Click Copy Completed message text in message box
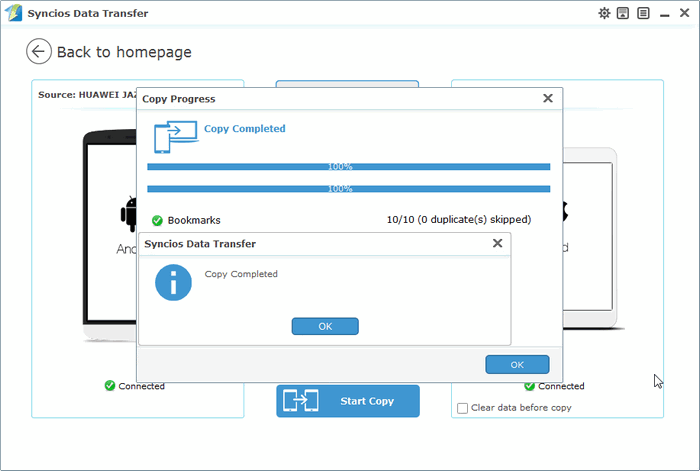The width and height of the screenshot is (700, 471). tap(241, 274)
